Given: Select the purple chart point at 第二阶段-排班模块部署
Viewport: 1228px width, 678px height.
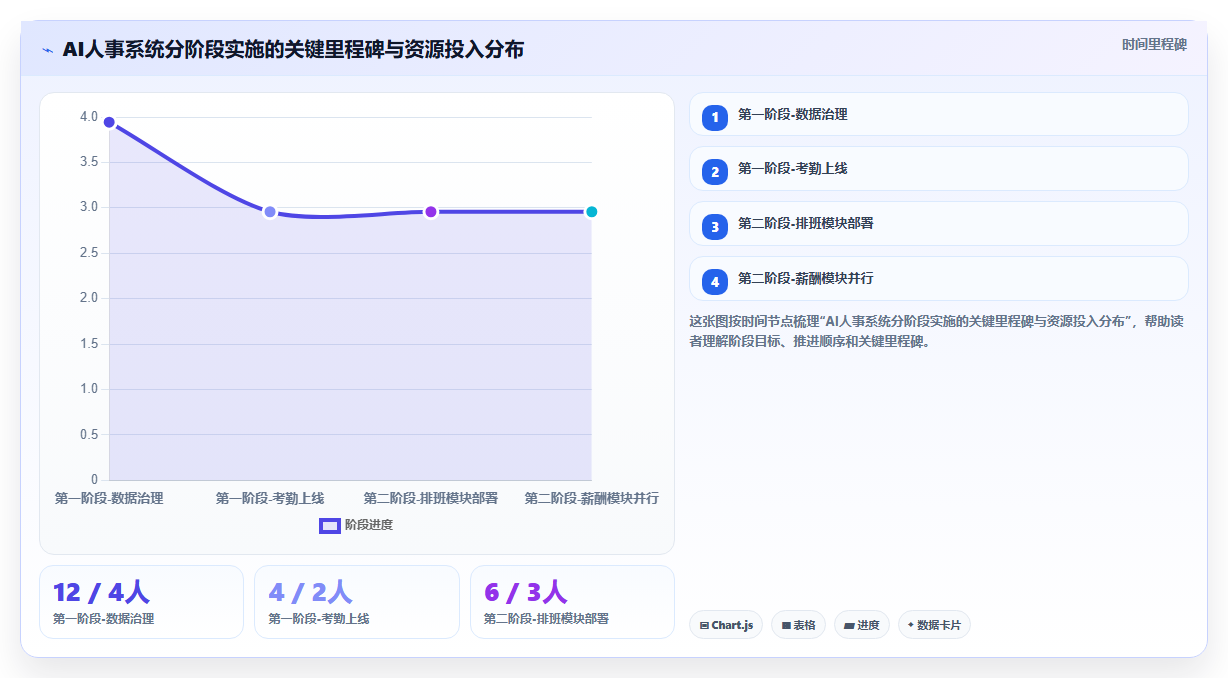Looking at the screenshot, I should pos(431,212).
